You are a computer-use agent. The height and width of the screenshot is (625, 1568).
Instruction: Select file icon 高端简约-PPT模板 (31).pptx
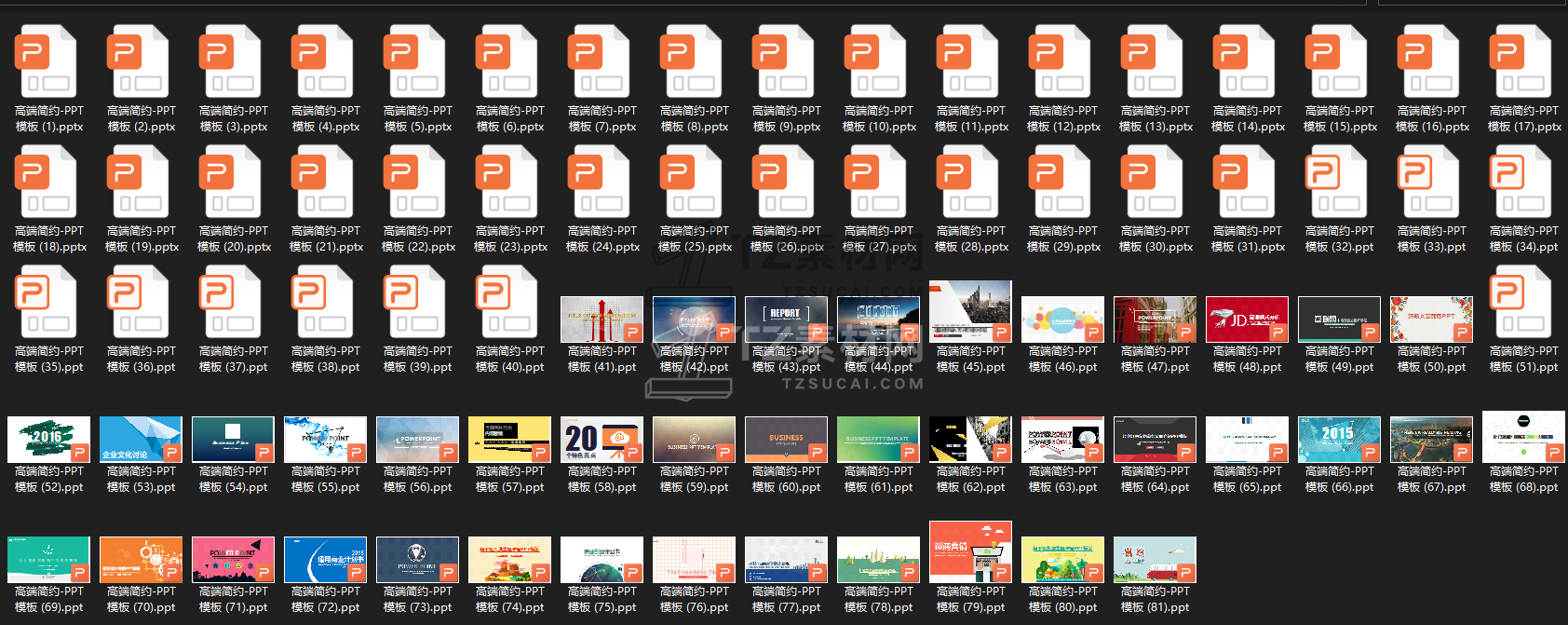(x=1243, y=182)
